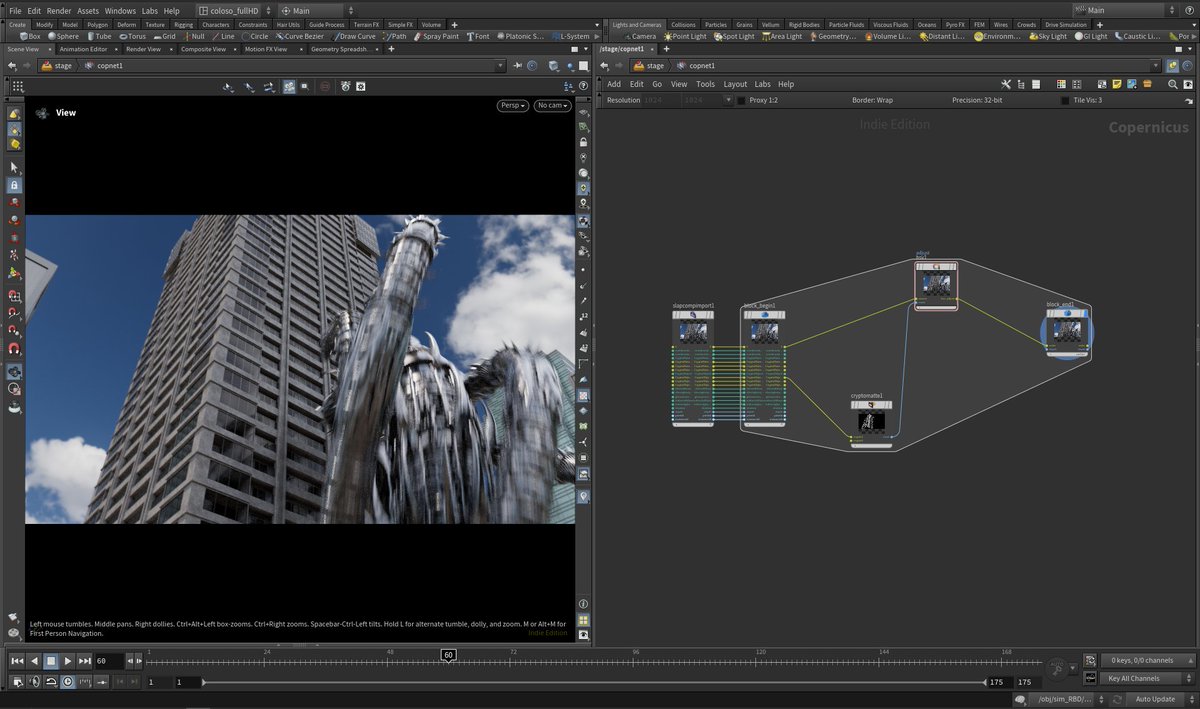
Task: Select the Sphere shelf tool
Action: (62, 36)
